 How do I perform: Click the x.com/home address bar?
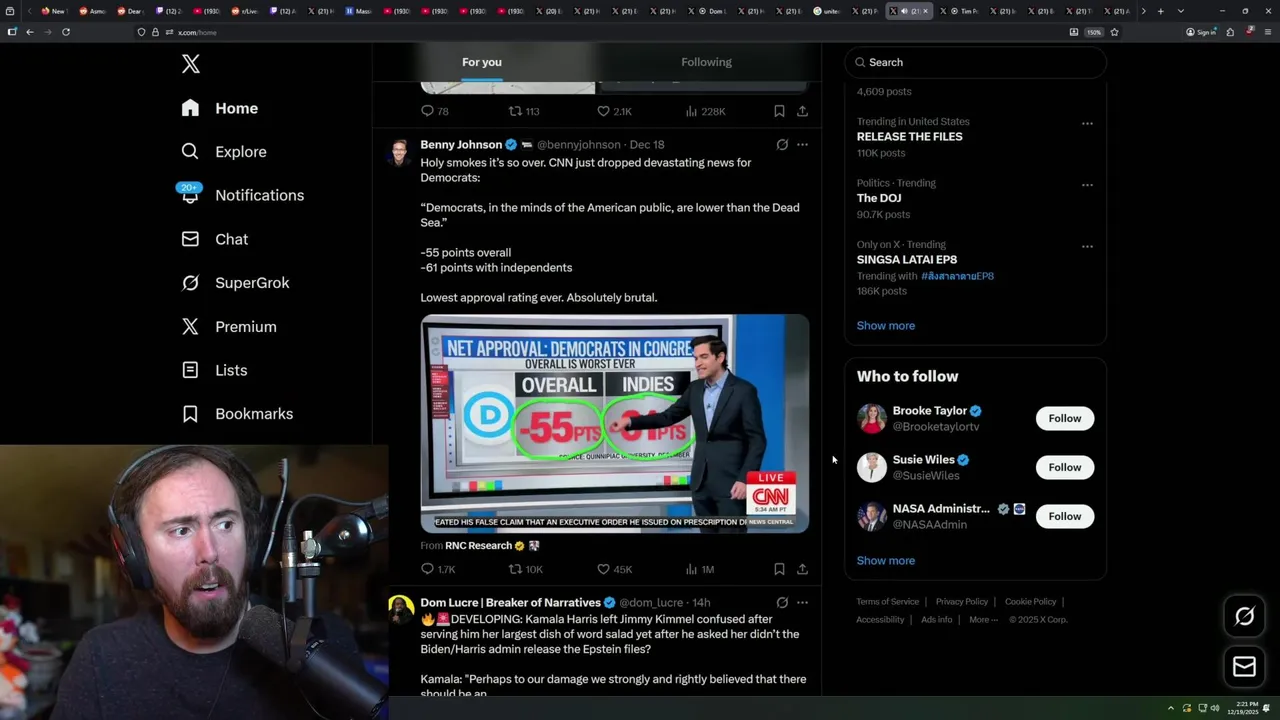600,32
